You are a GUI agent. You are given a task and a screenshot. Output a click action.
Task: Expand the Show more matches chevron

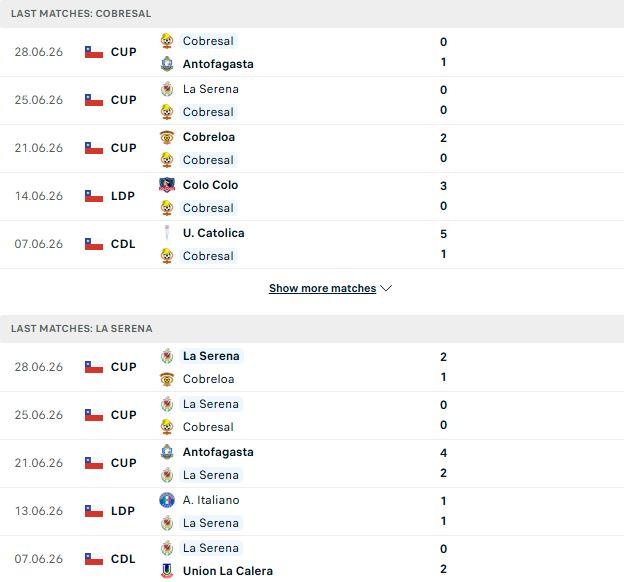[x=386, y=288]
